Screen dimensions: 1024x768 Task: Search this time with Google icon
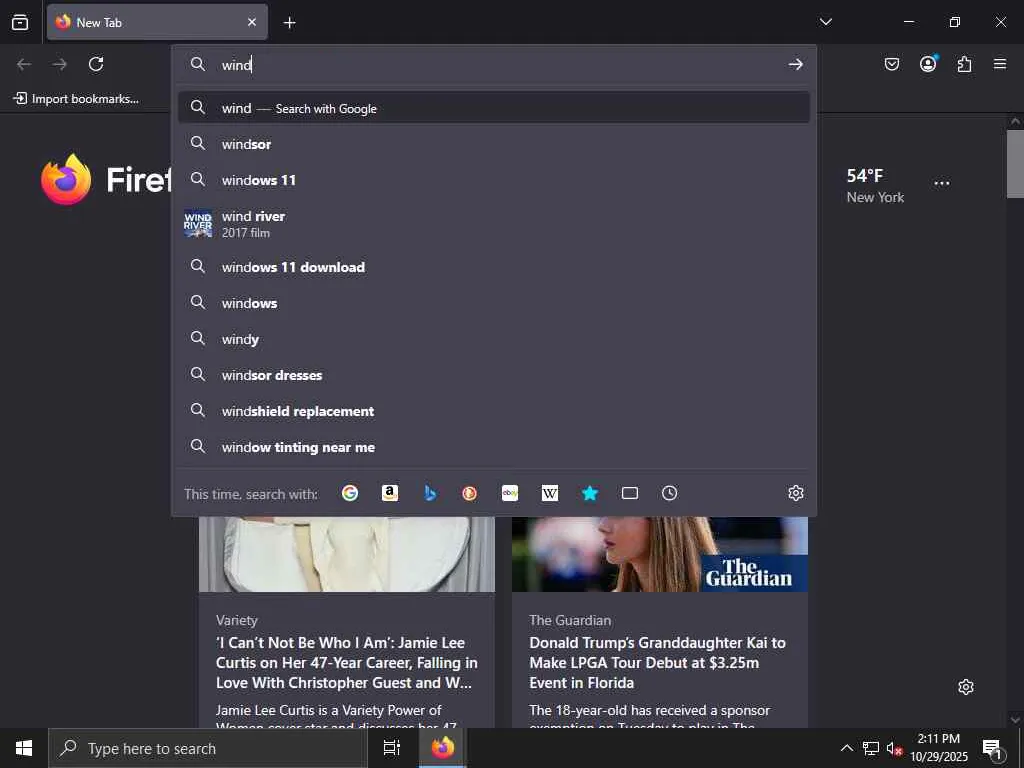(350, 493)
